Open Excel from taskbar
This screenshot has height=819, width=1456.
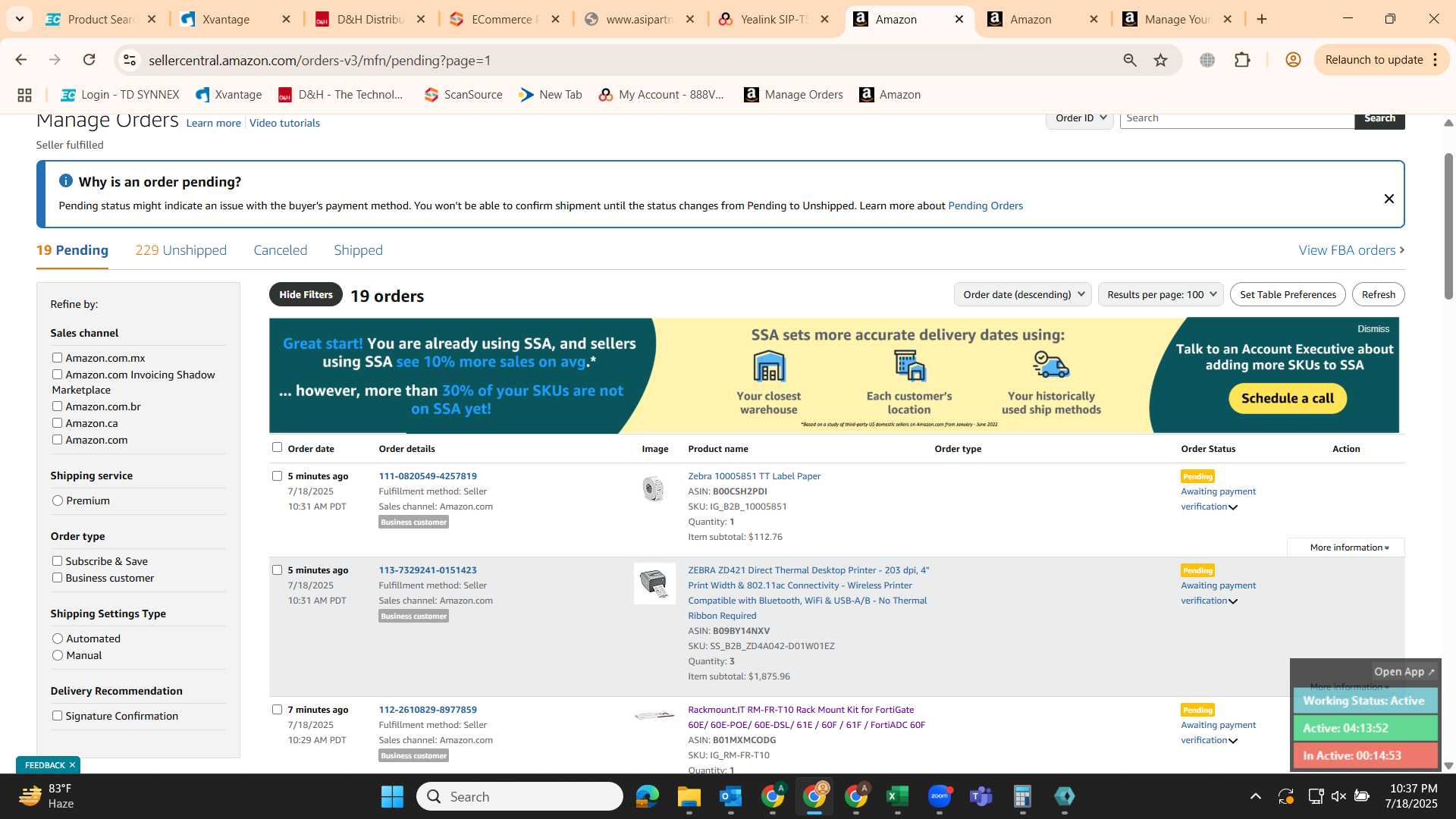tap(897, 796)
